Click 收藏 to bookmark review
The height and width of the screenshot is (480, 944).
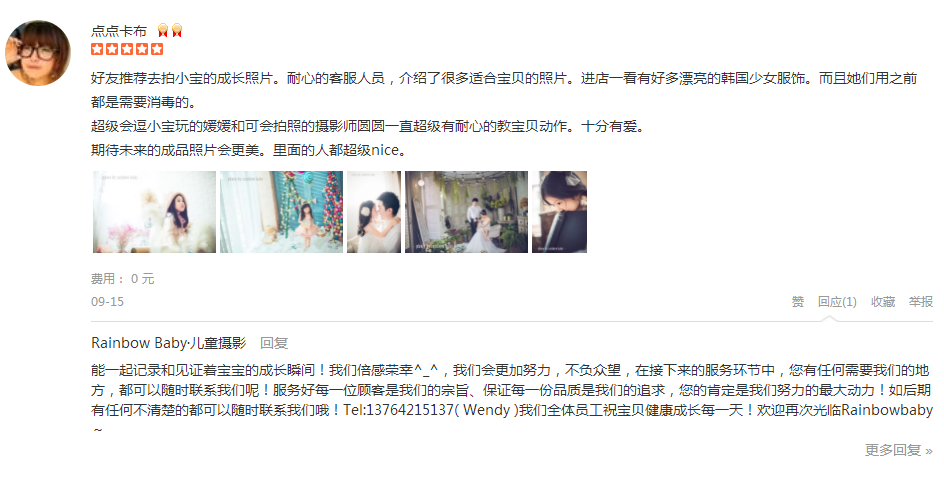pos(883,302)
